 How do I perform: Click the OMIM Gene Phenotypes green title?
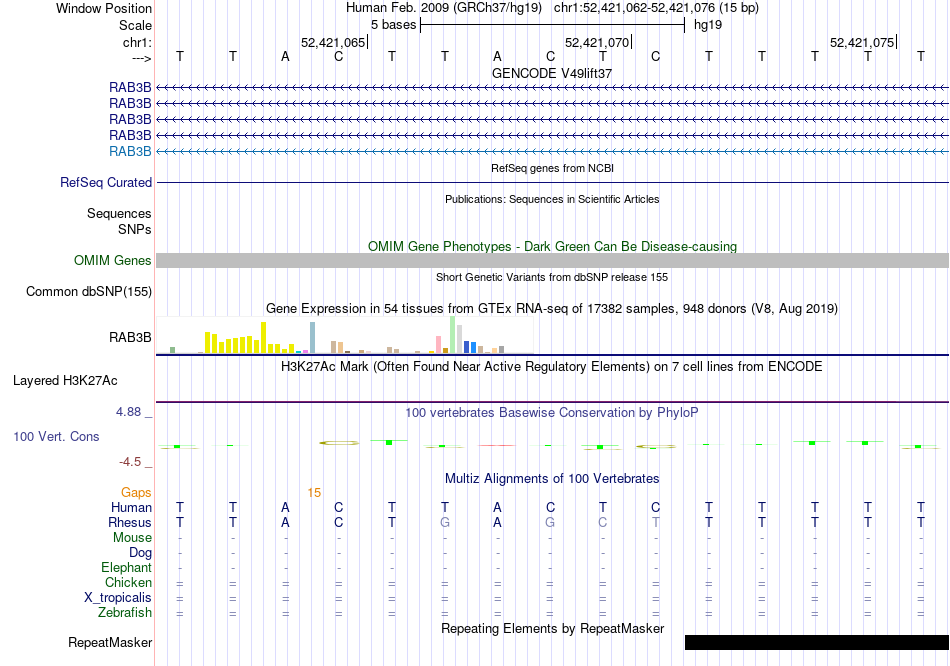pos(552,247)
